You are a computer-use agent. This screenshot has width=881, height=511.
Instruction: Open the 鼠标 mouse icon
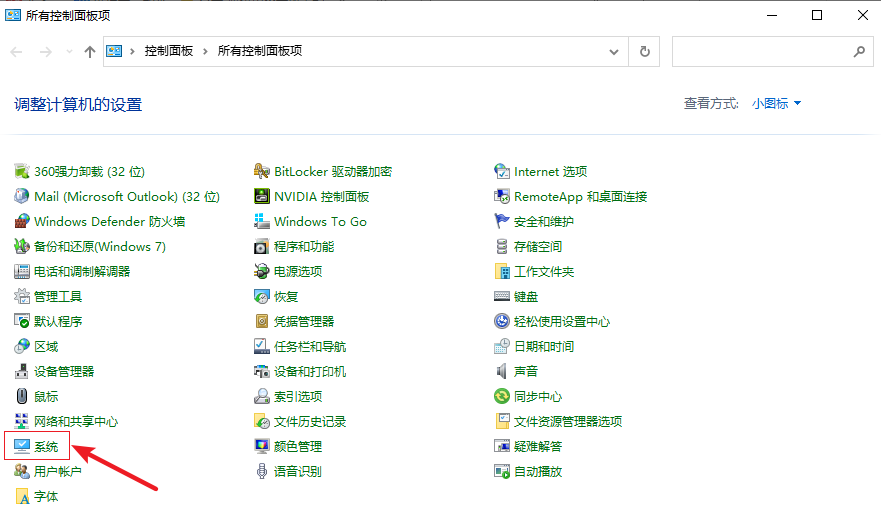tap(22, 397)
